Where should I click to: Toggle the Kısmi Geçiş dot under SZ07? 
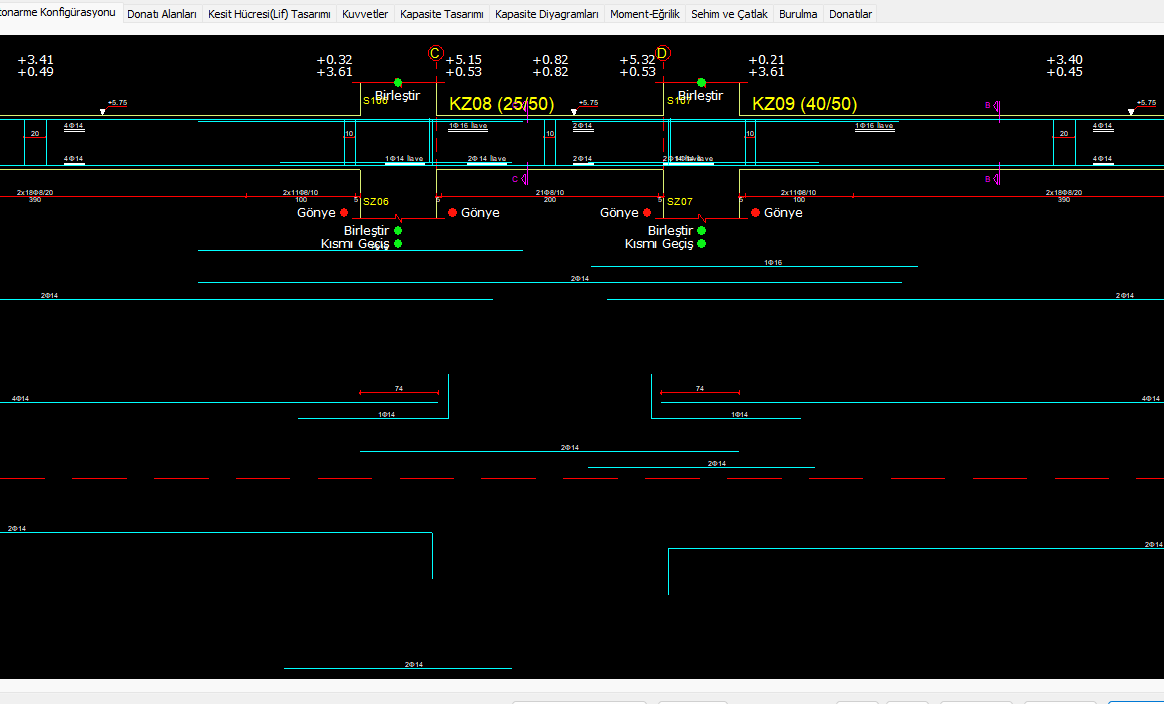tap(701, 244)
